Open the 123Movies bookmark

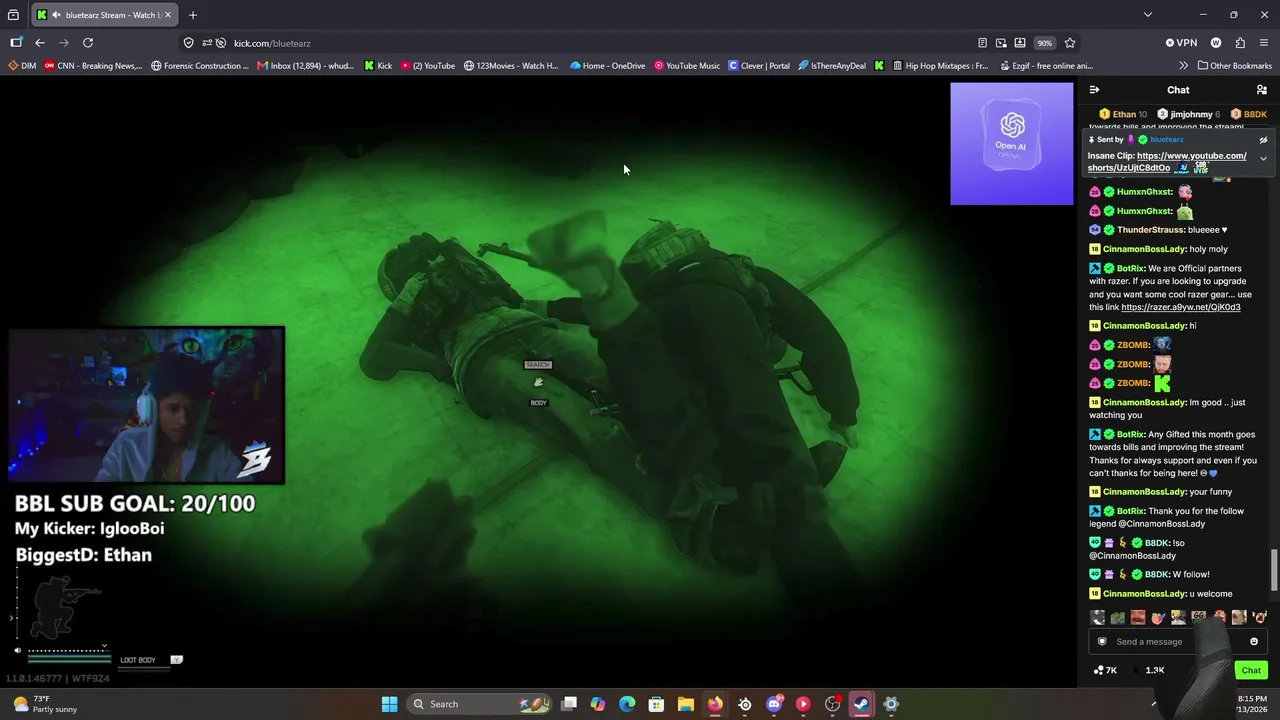511,66
